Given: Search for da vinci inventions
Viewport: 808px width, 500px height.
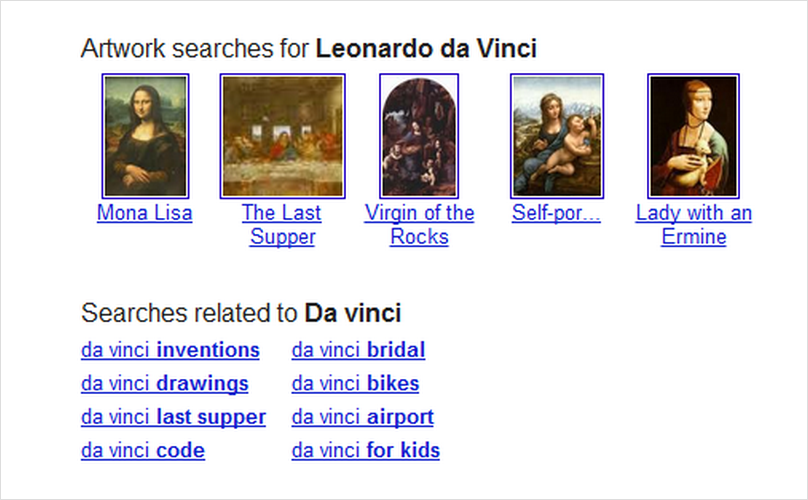Looking at the screenshot, I should (x=170, y=350).
